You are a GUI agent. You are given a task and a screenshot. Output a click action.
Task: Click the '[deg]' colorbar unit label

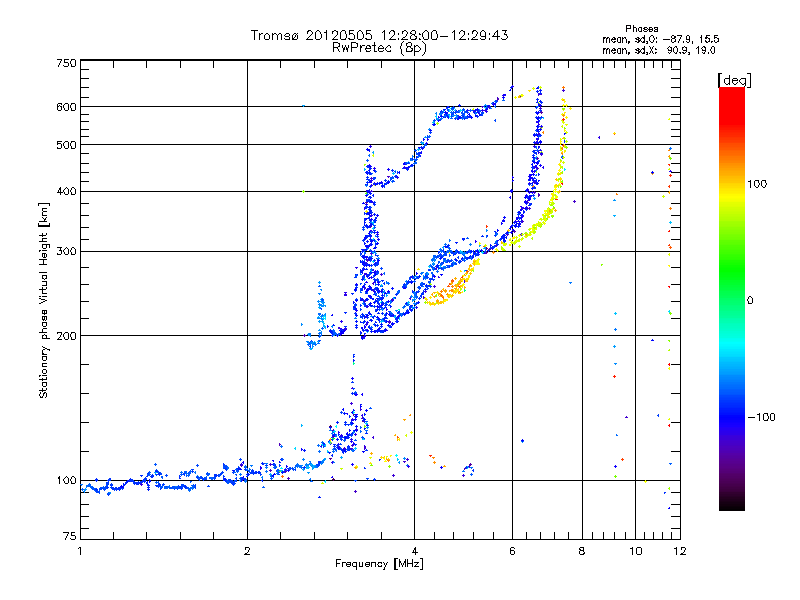734,80
